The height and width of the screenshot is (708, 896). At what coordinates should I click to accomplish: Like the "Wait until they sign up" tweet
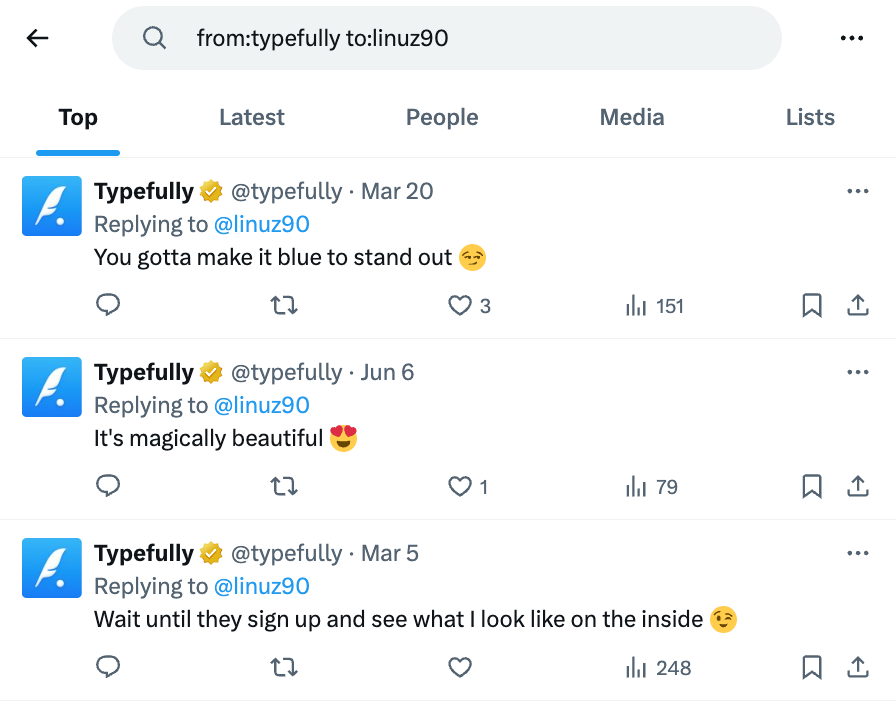coord(459,668)
